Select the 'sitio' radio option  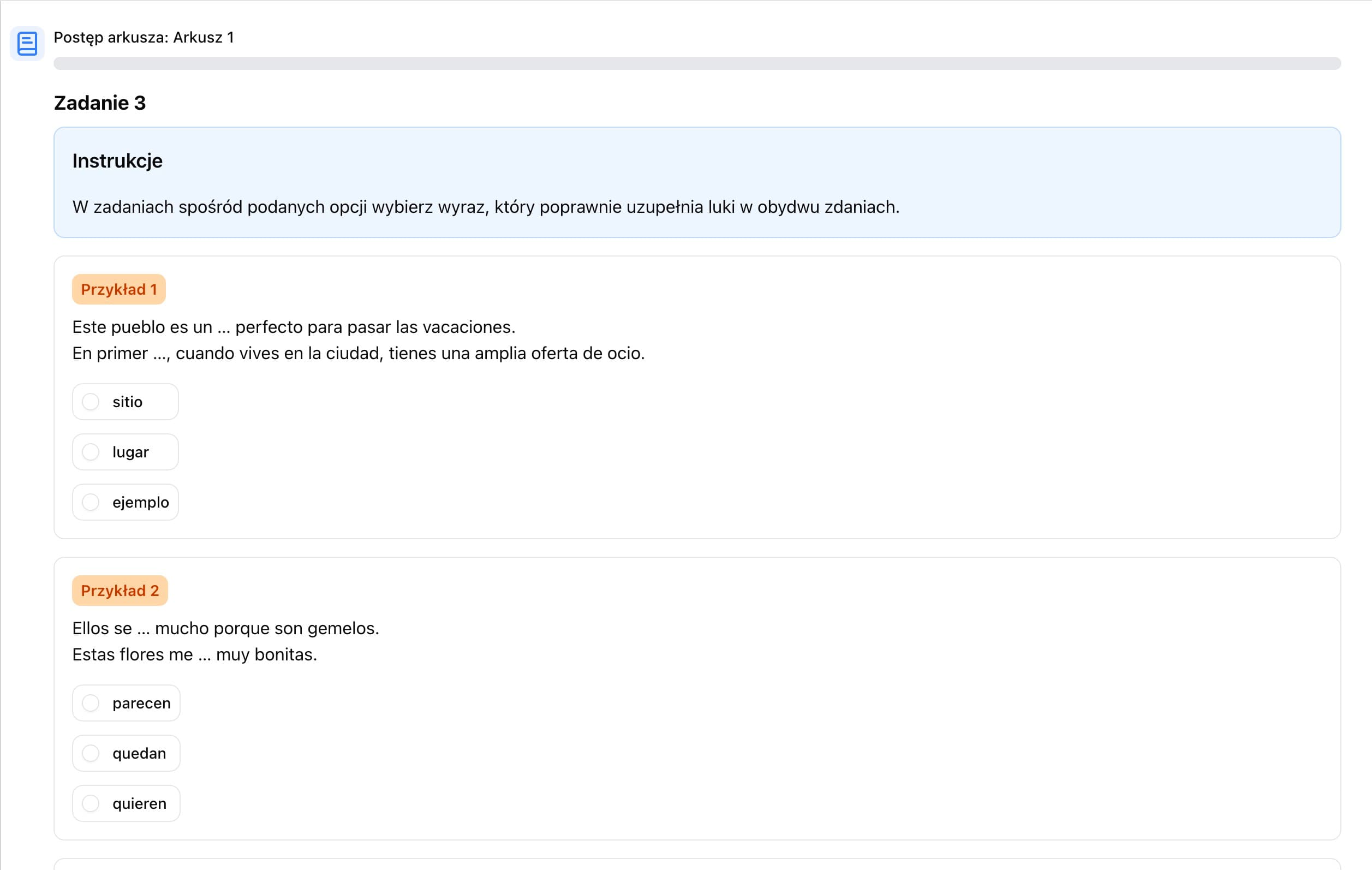coord(126,402)
